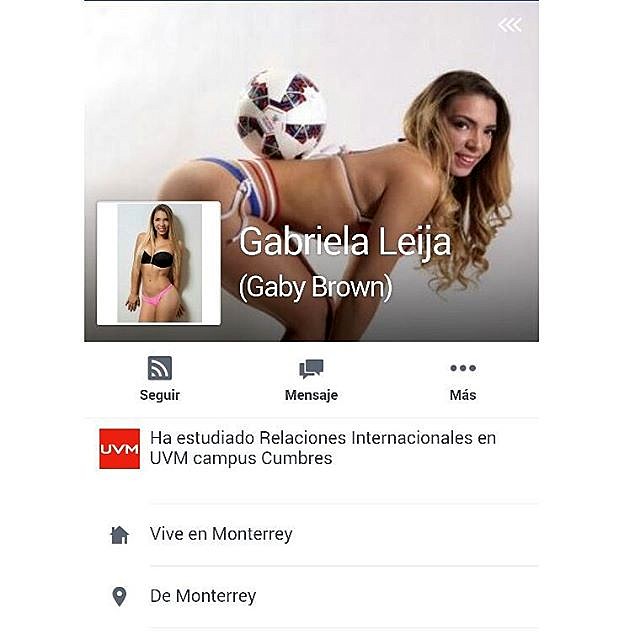This screenshot has width=640, height=640.
Task: Click the Gabriela Leija profile name
Action: 345,242
